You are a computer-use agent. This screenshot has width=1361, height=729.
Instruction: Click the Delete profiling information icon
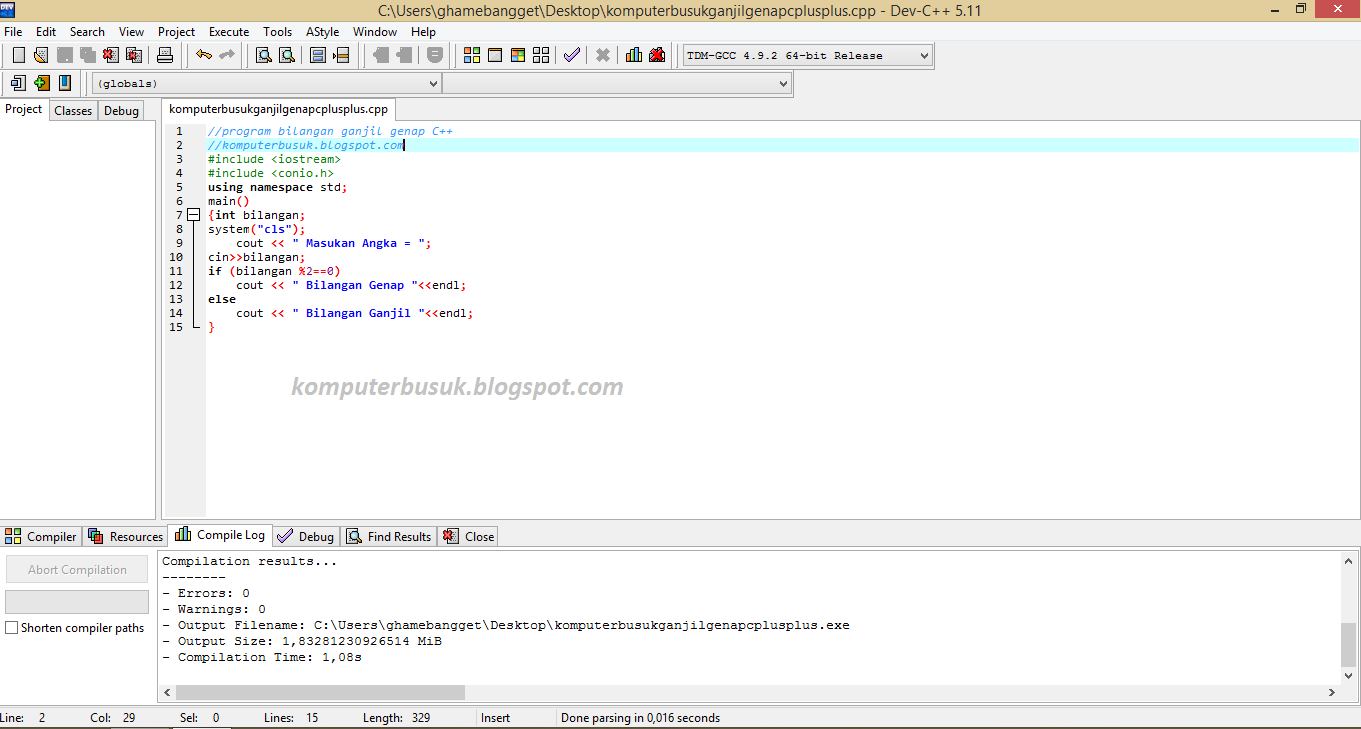coord(657,55)
